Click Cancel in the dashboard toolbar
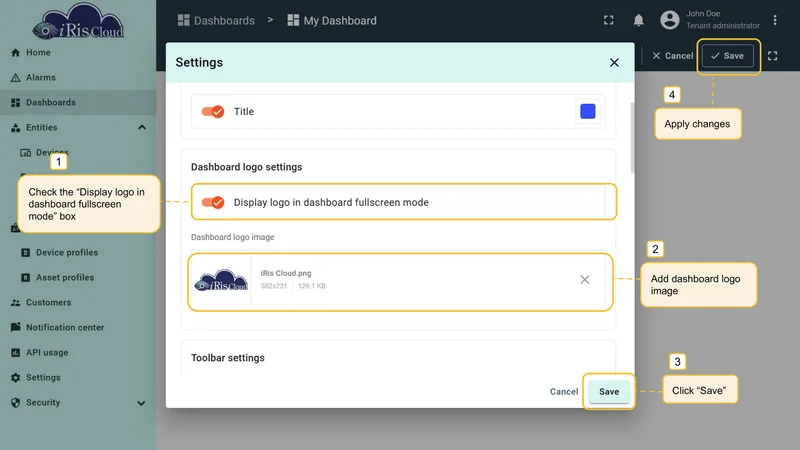The height and width of the screenshot is (450, 800). coord(672,56)
